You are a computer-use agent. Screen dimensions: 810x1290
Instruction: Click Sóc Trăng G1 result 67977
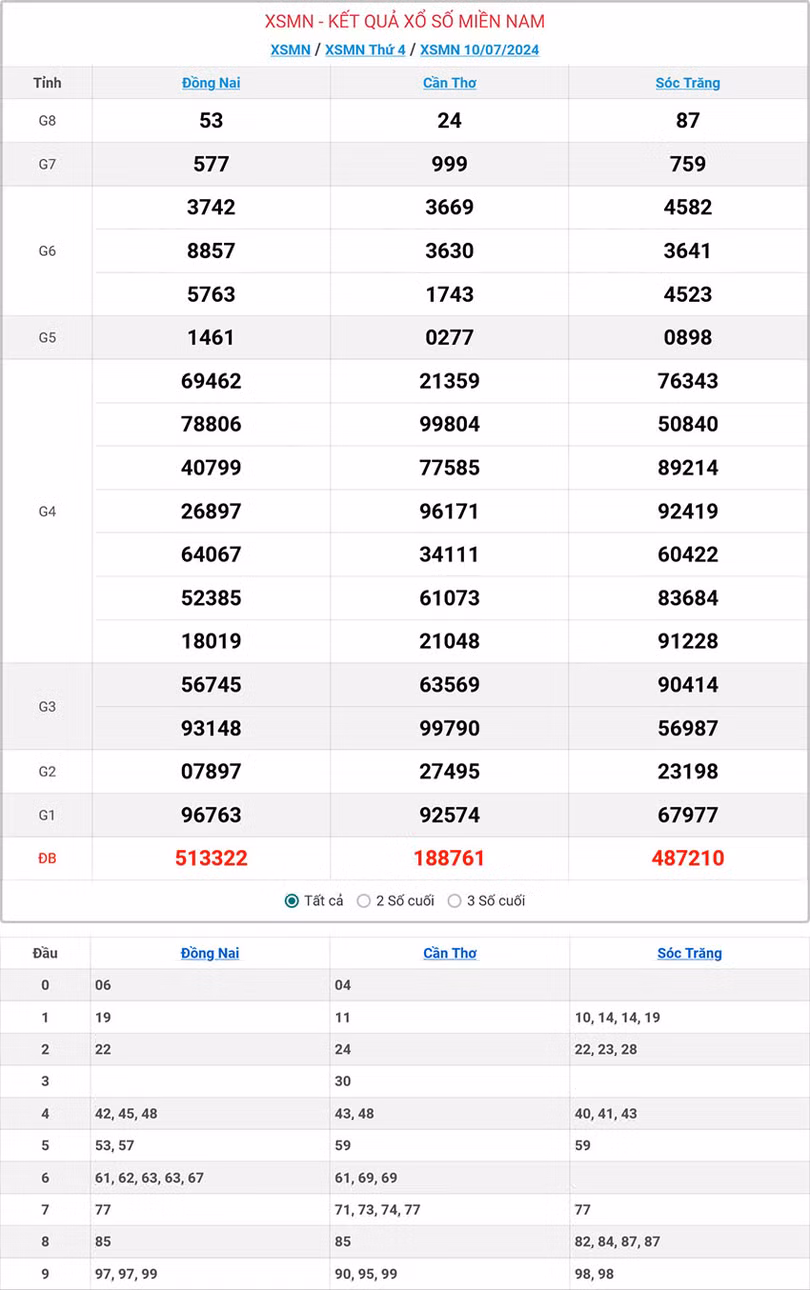(688, 815)
